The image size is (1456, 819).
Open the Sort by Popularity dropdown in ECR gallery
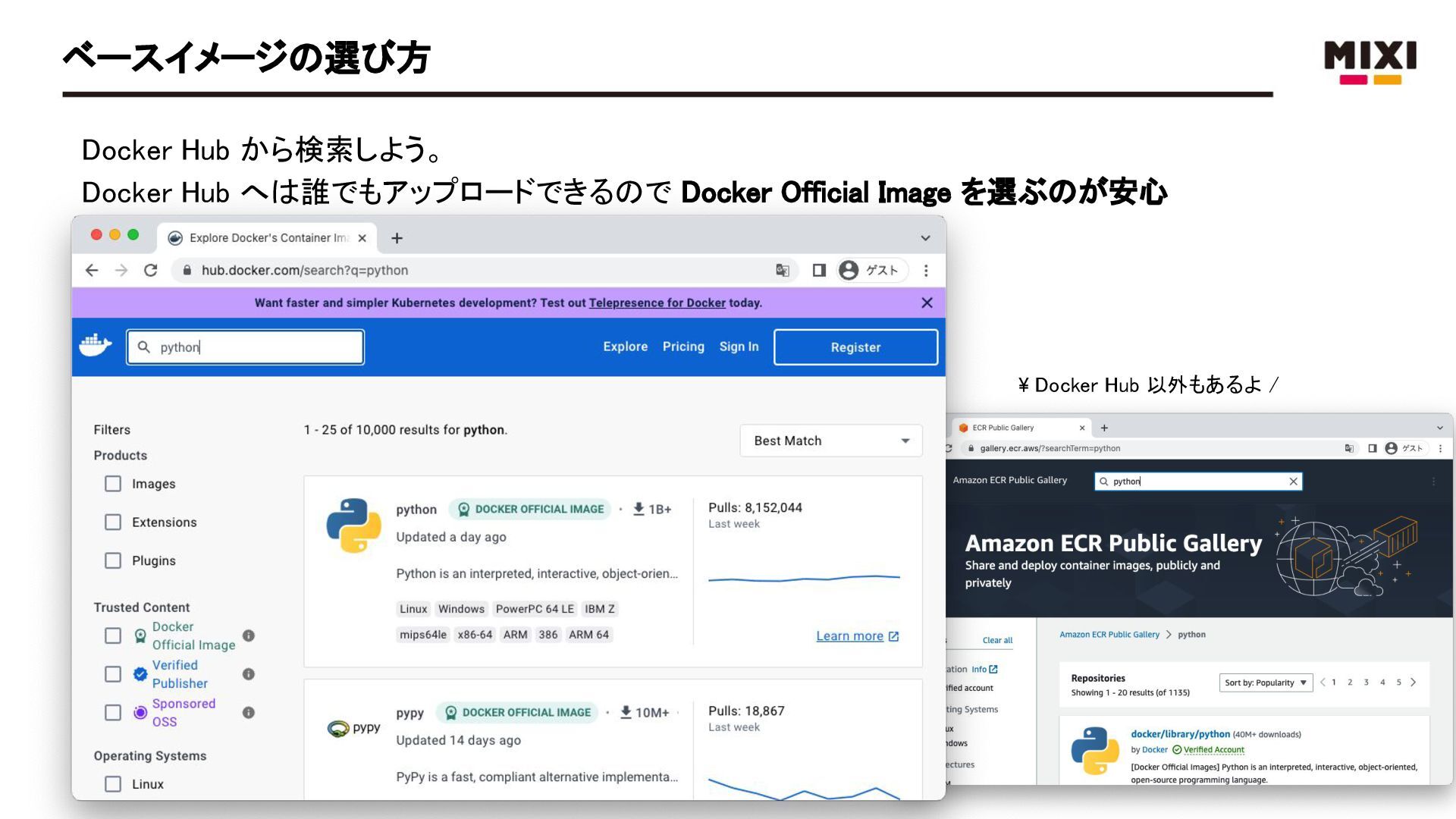click(1266, 682)
